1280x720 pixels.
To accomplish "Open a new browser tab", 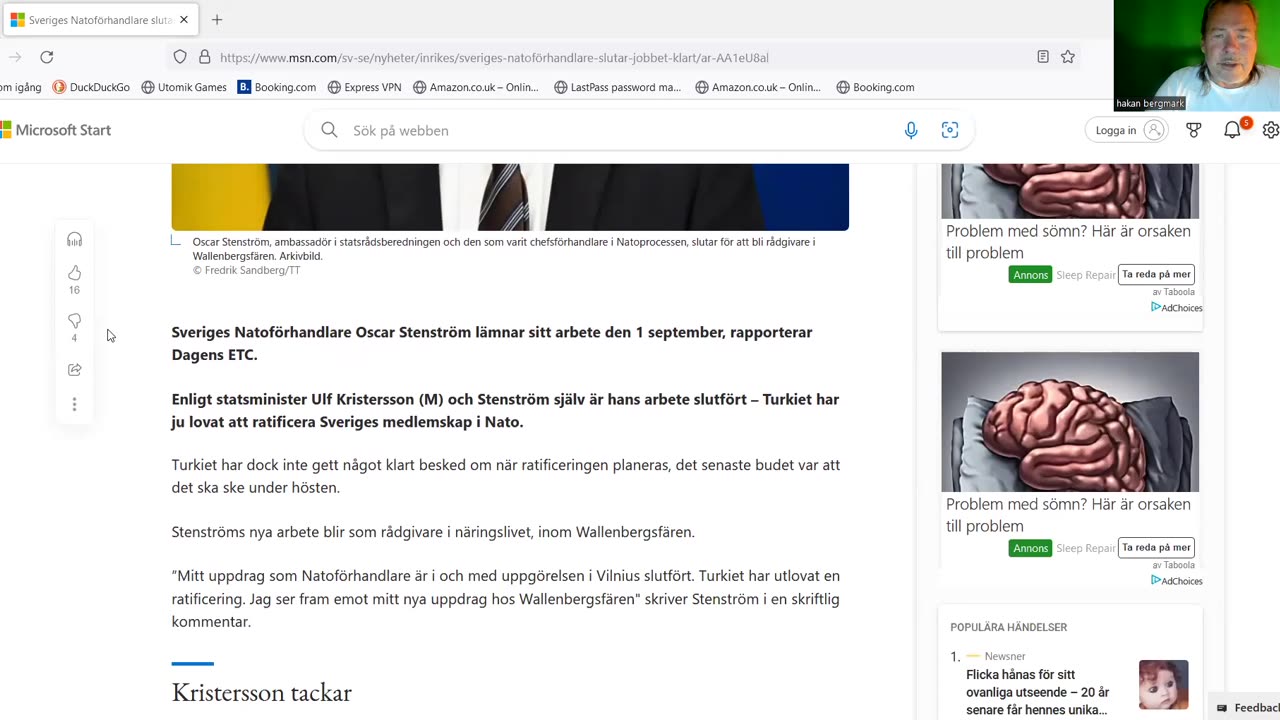I will pos(217,20).
